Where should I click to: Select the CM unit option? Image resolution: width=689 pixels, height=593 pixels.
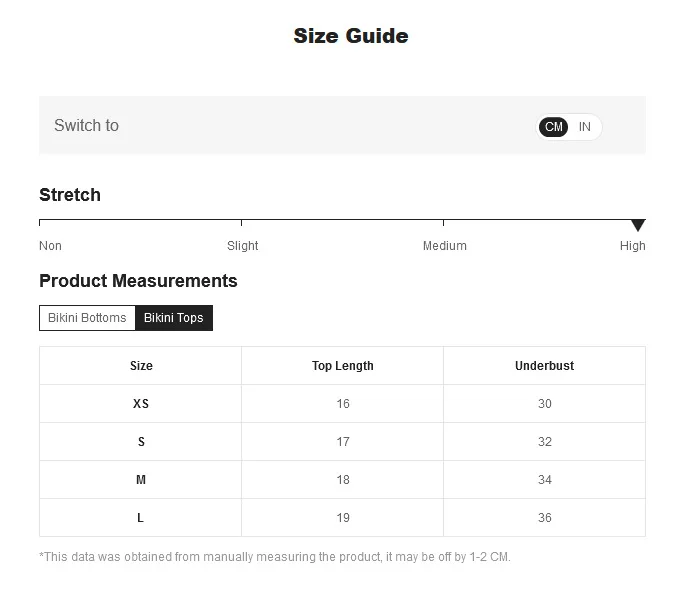[x=554, y=127]
